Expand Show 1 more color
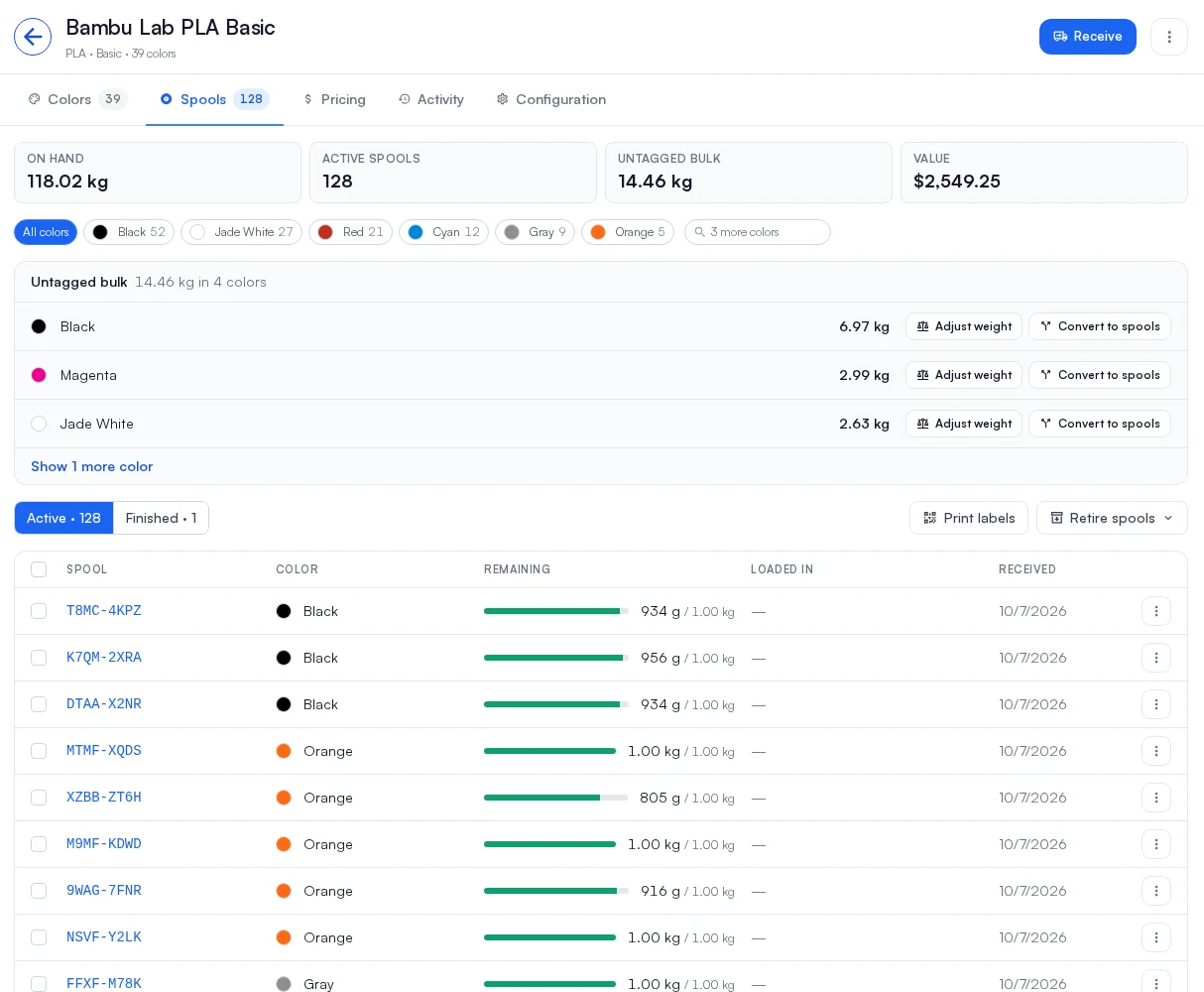The height and width of the screenshot is (992, 1204). (x=91, y=466)
